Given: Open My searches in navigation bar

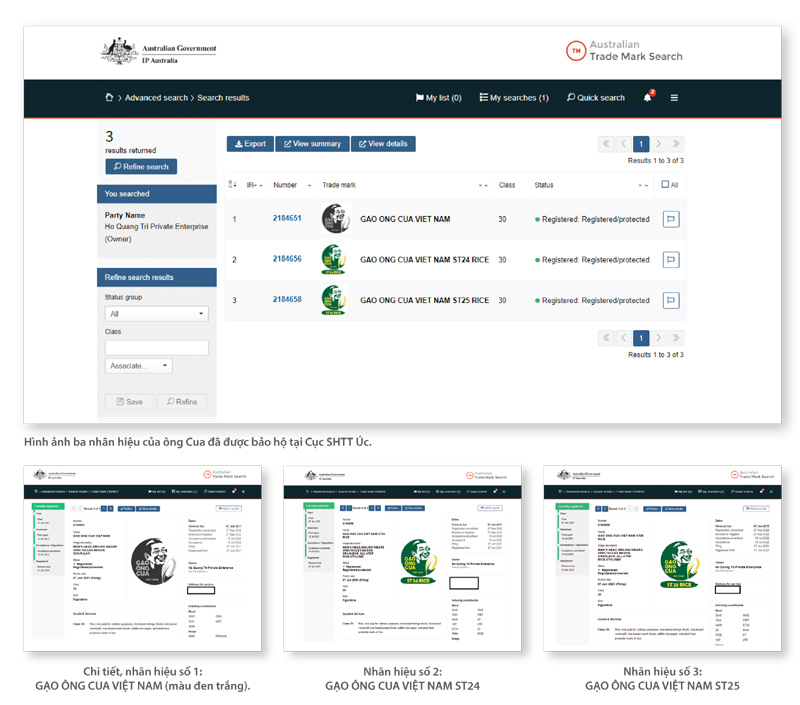Looking at the screenshot, I should pyautogui.click(x=514, y=98).
